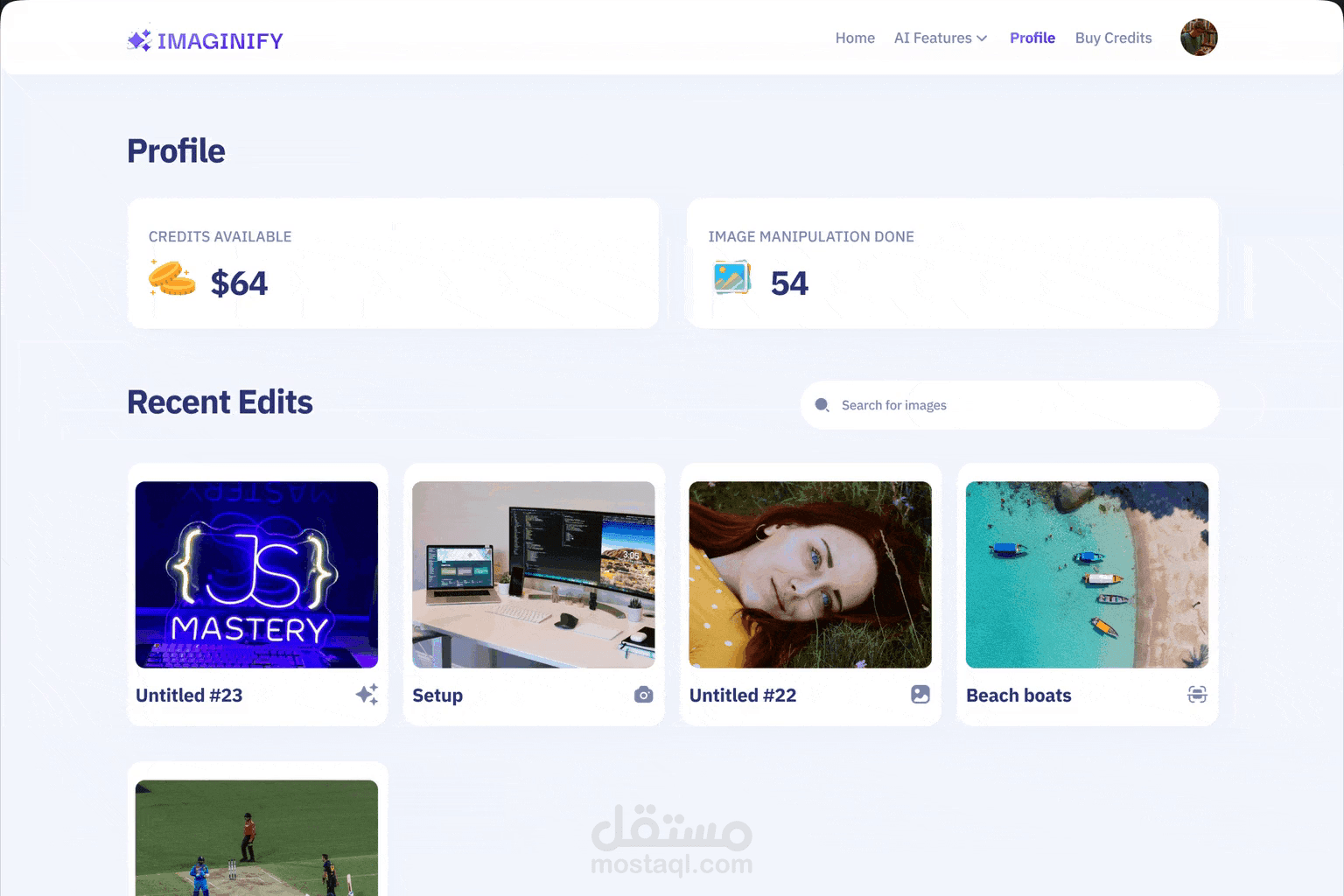This screenshot has height=896, width=1344.
Task: Expand the AI Features dropdown chevron
Action: 982,38
